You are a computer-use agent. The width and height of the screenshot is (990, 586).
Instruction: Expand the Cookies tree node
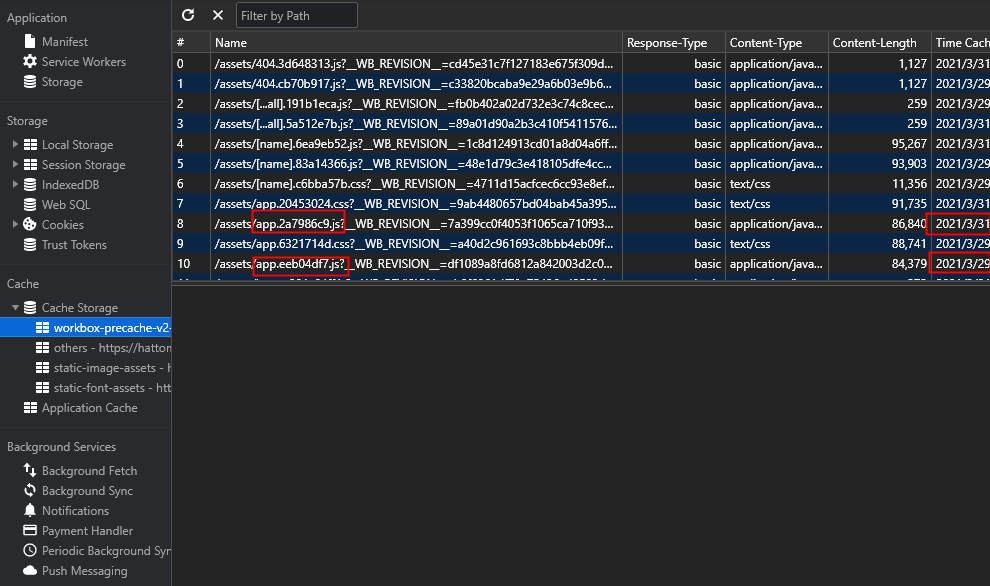(x=15, y=225)
